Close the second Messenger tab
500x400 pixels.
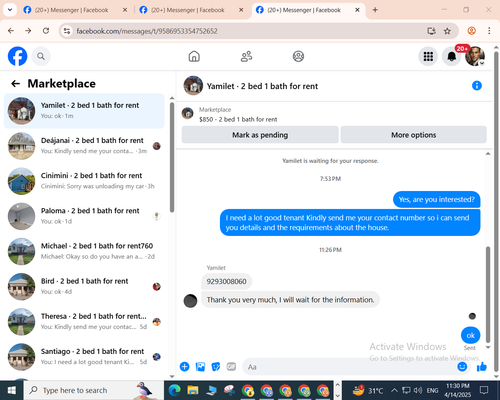pyautogui.click(x=241, y=10)
